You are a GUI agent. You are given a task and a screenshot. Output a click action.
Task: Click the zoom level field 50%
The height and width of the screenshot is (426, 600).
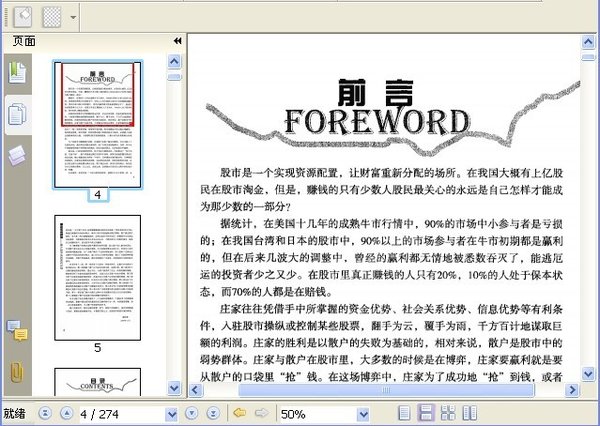(x=318, y=414)
